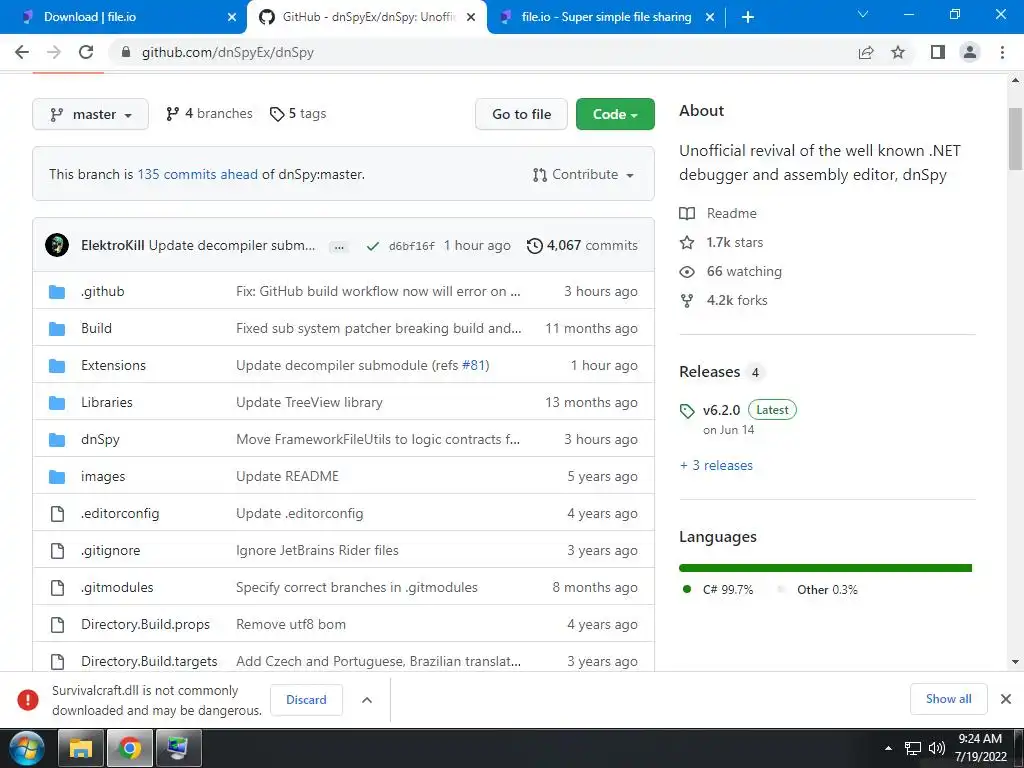Click Chrome icon in taskbar
Viewport: 1024px width, 768px height.
click(130, 748)
